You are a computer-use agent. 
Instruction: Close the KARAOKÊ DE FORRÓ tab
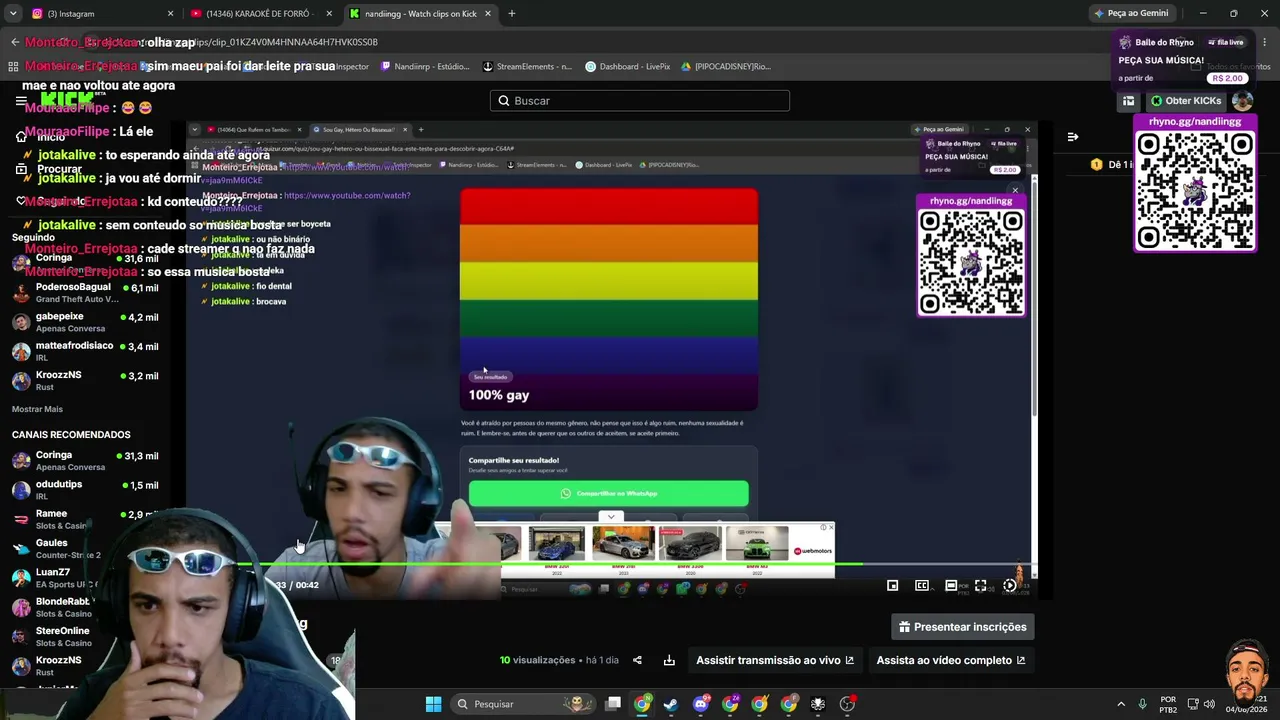(329, 14)
